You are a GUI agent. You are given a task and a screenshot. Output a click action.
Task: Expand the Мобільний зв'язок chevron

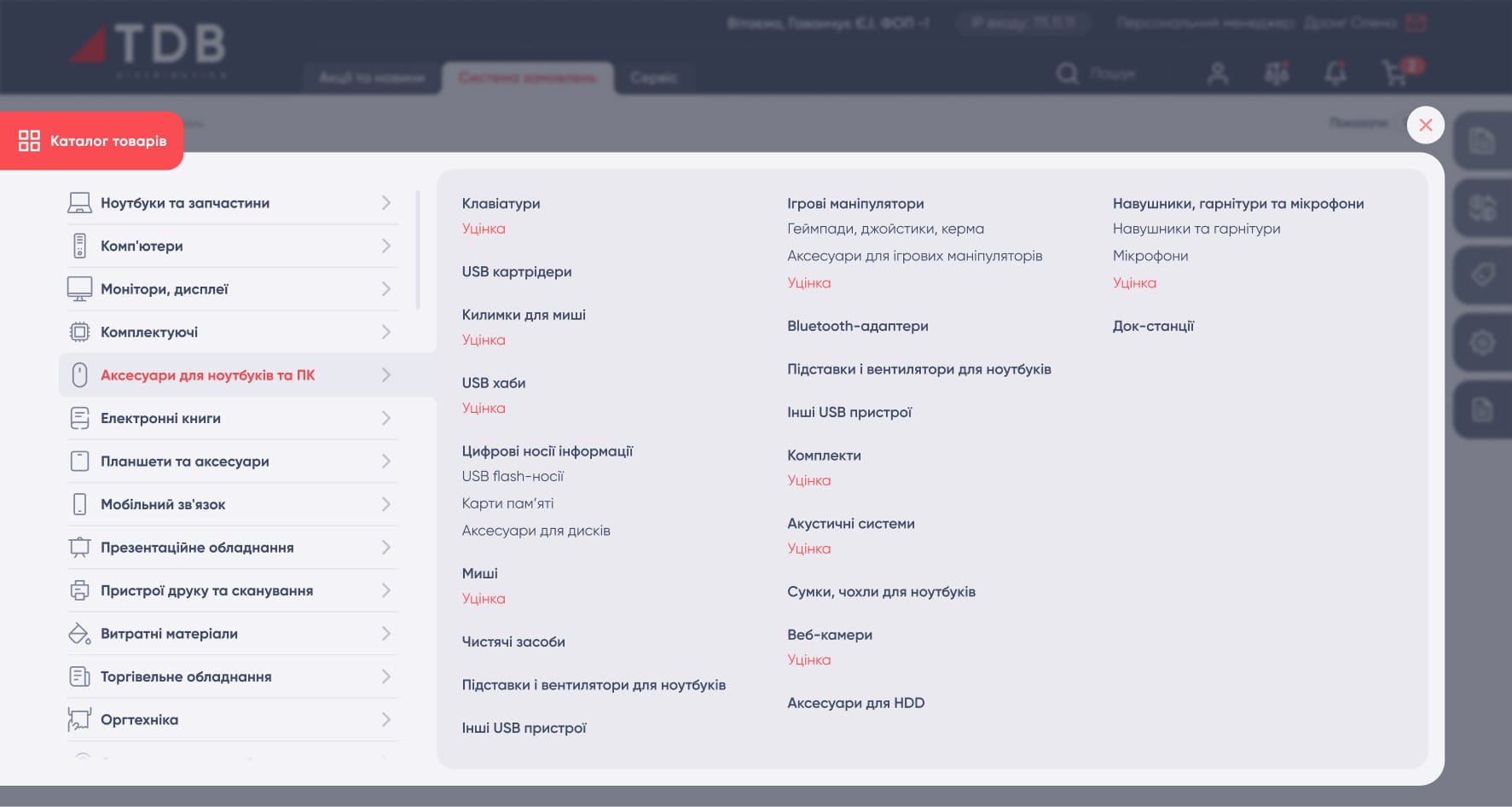pos(386,504)
